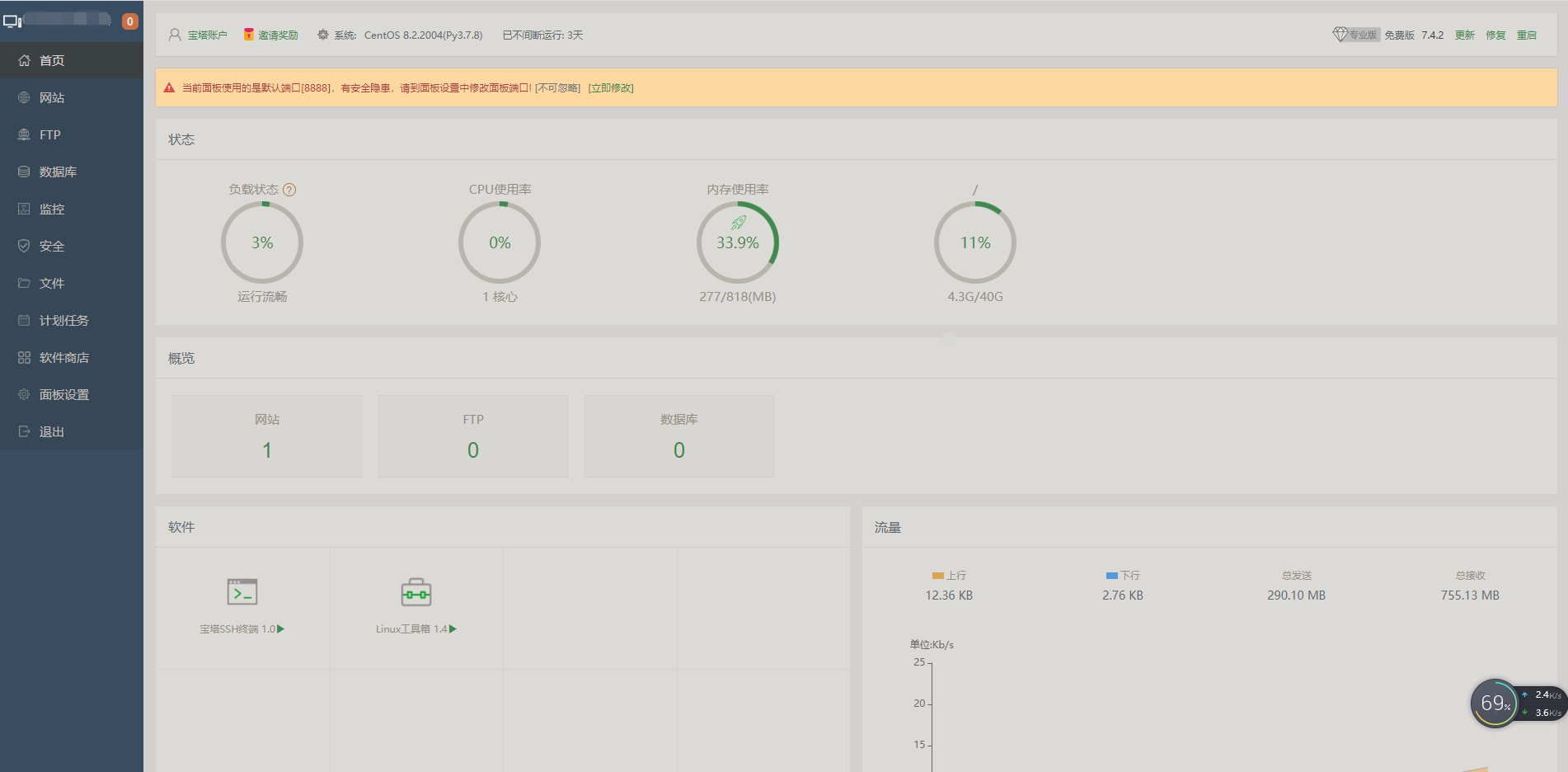Click the play arrow after 宝塔SSH终端 1.0
The image size is (1568, 772).
pyautogui.click(x=281, y=629)
